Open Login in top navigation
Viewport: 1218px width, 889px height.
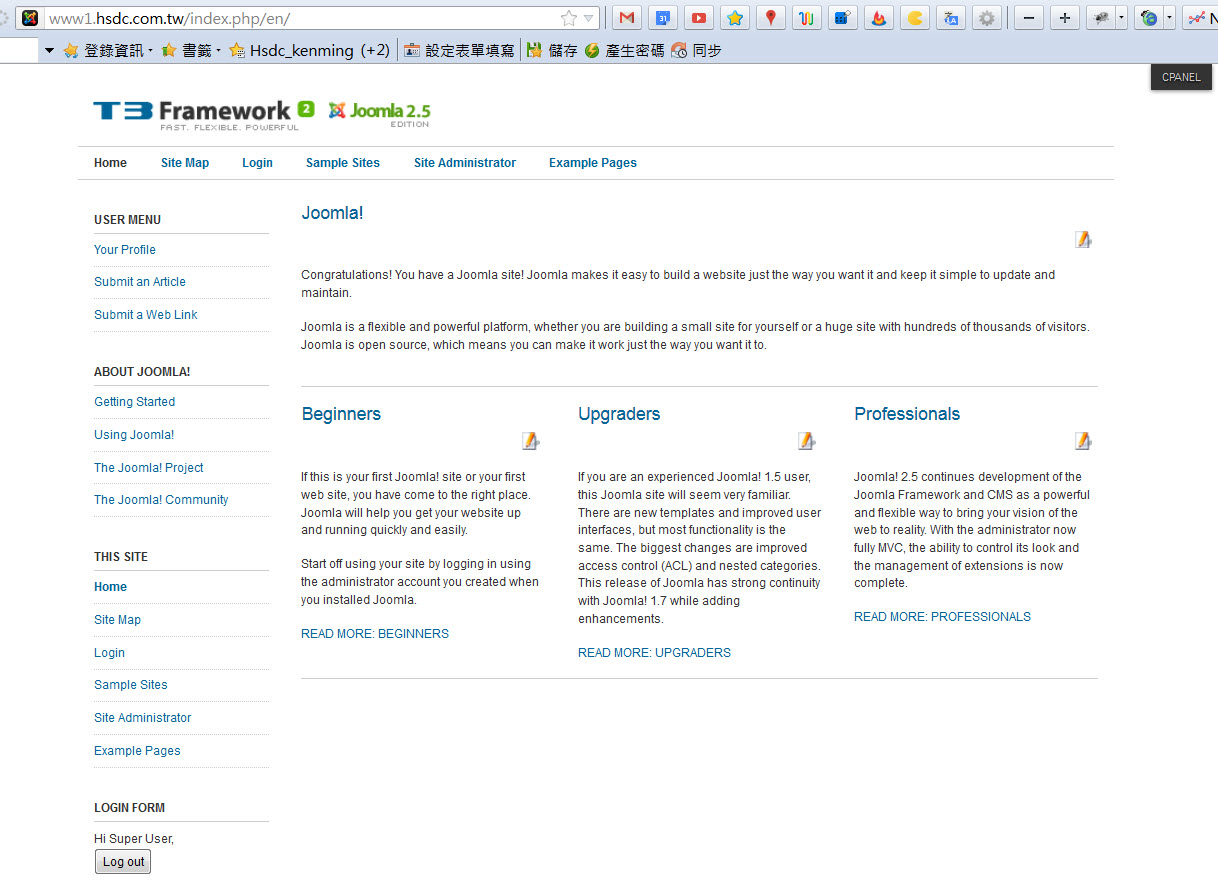pyautogui.click(x=257, y=163)
